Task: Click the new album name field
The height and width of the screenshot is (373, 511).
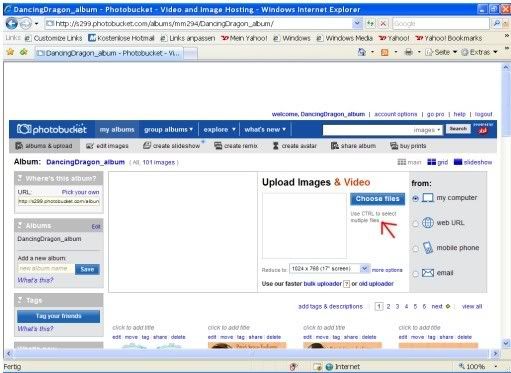Action: pos(46,269)
